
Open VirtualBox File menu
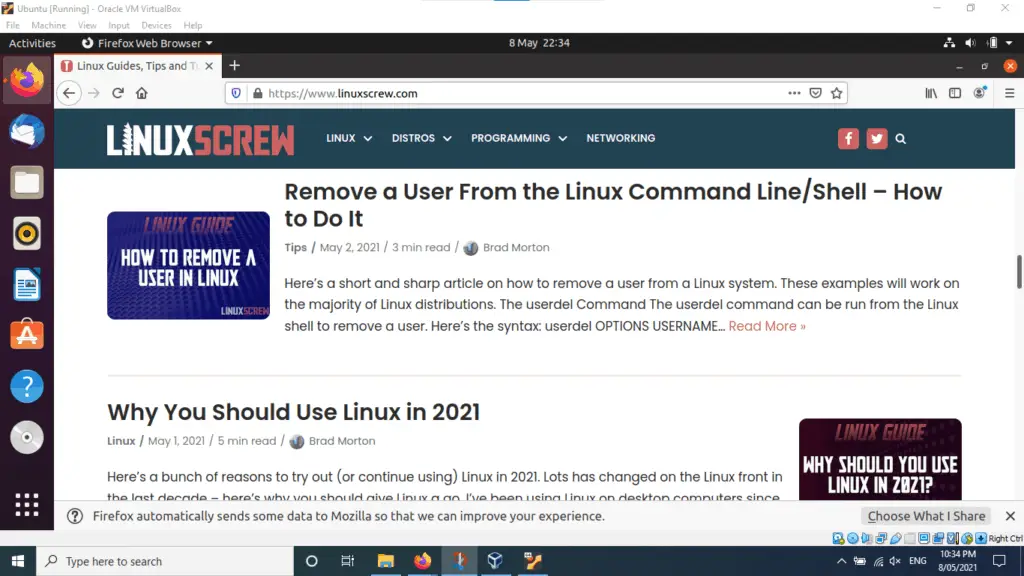click(12, 25)
